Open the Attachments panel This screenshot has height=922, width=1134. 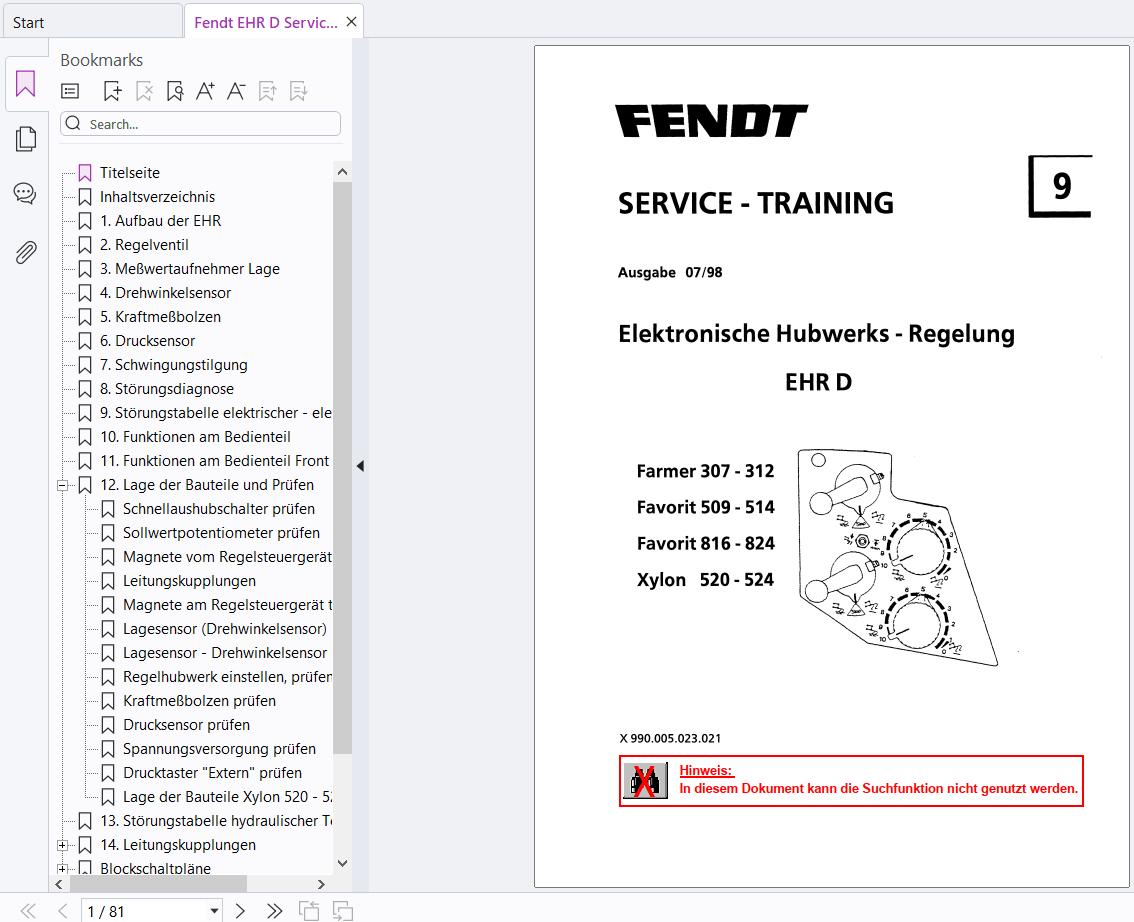(x=25, y=252)
